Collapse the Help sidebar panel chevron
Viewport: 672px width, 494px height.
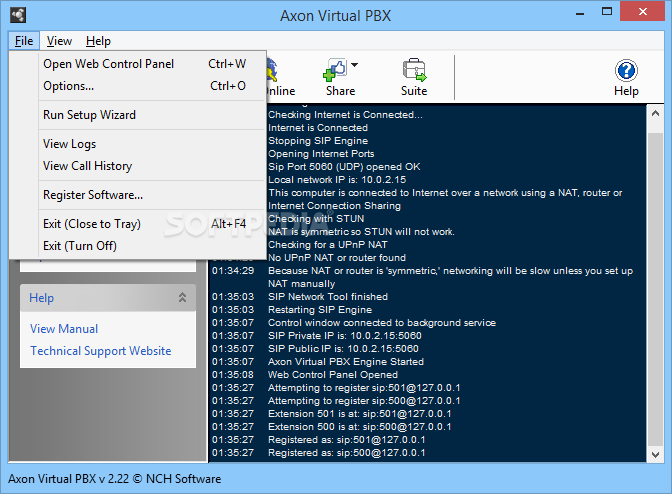click(183, 297)
